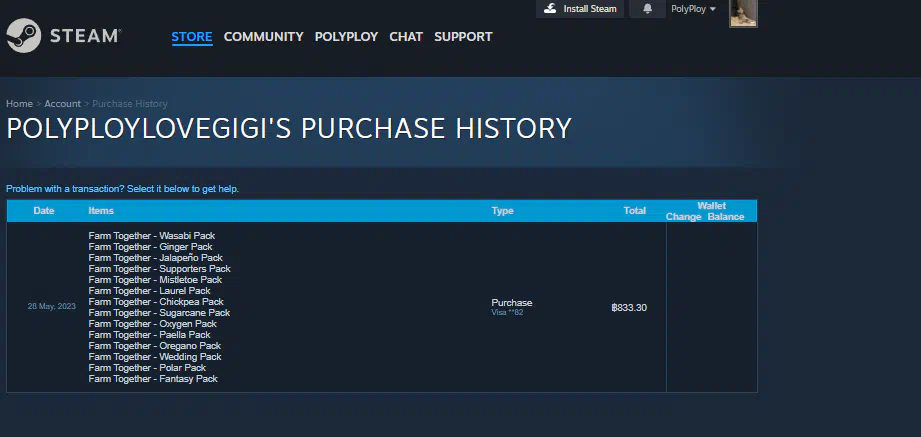Click the Total column header

click(634, 211)
